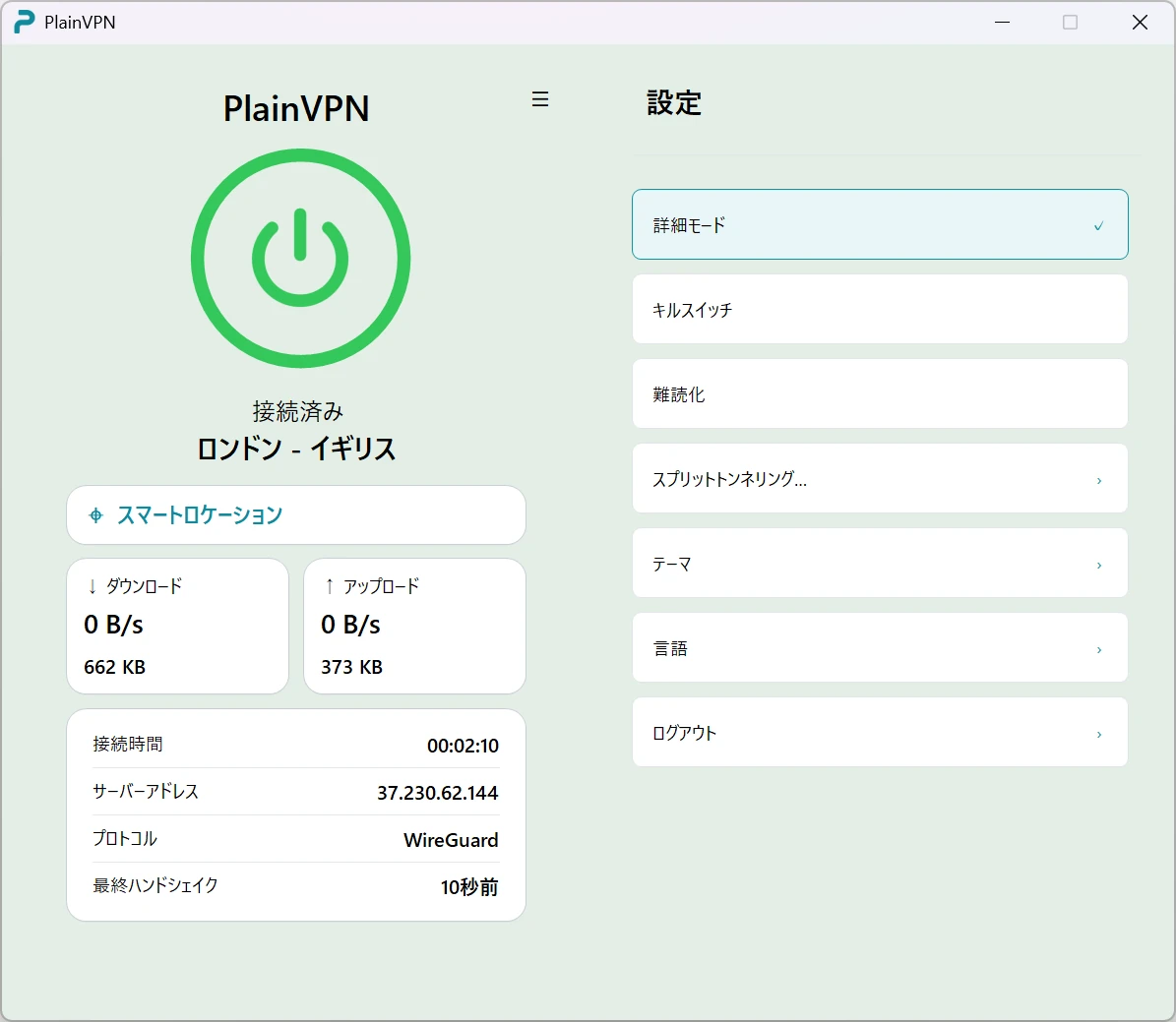This screenshot has width=1176, height=1022.
Task: Click the large PlainVPN heading
Action: point(296,108)
